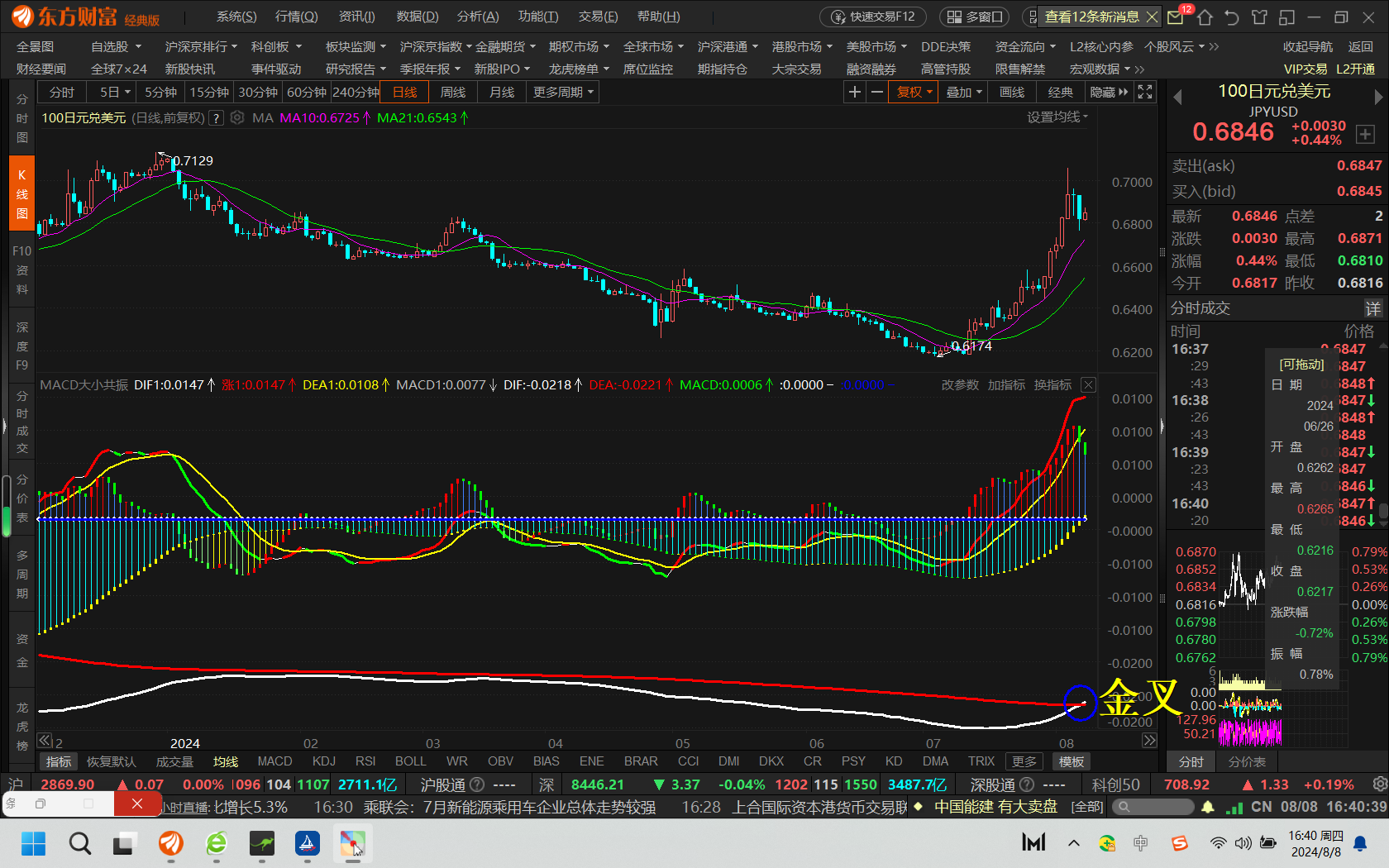
Task: Open Windows taskbar search
Action: coord(80,843)
